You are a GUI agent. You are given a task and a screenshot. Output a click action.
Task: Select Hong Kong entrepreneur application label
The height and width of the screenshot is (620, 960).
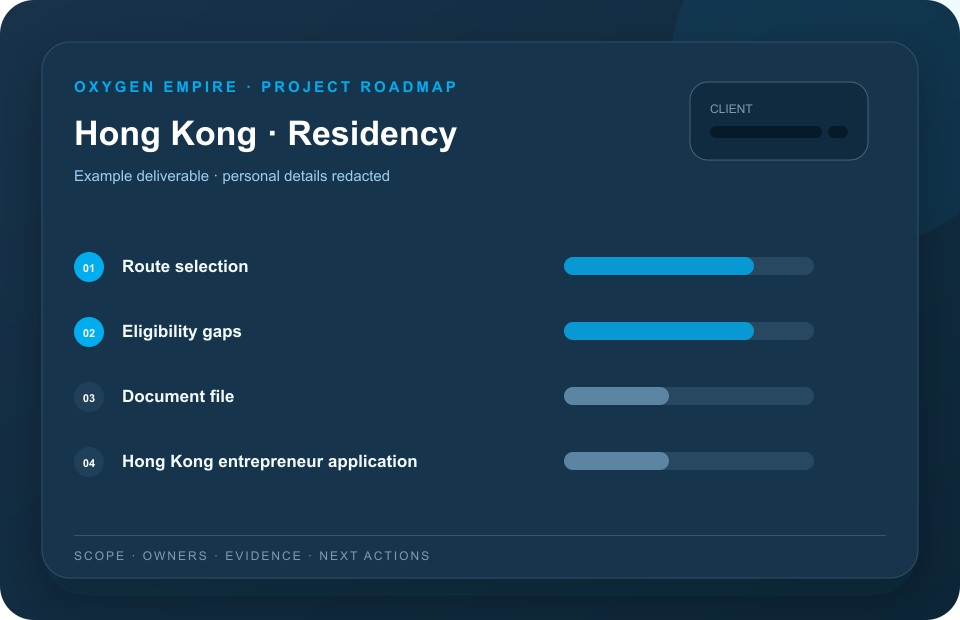pos(269,461)
